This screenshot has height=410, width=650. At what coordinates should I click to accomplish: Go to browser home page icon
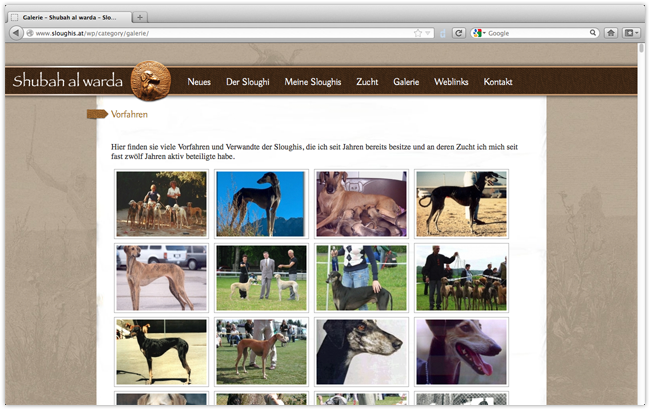click(611, 33)
